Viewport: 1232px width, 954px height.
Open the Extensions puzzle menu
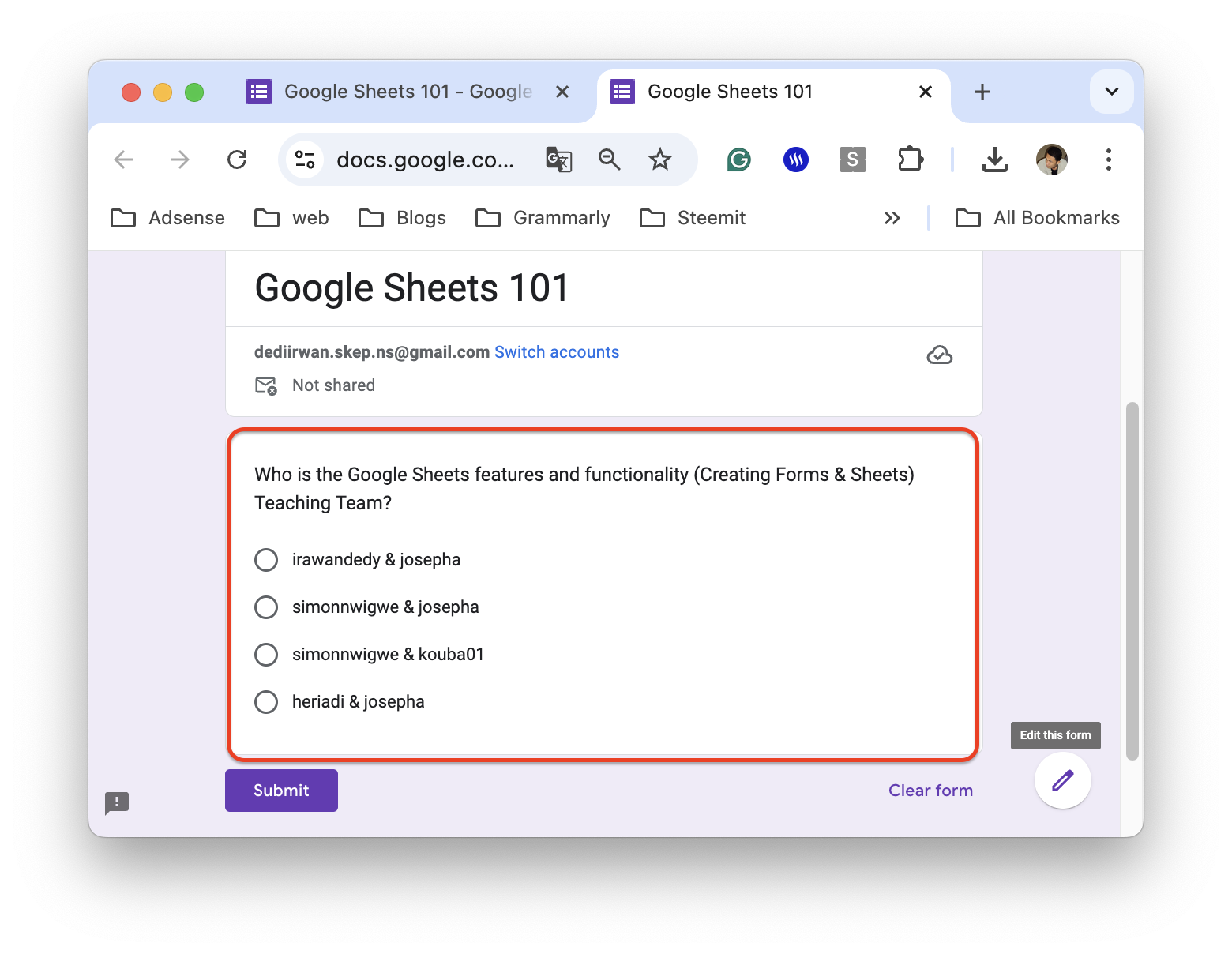pyautogui.click(x=911, y=160)
